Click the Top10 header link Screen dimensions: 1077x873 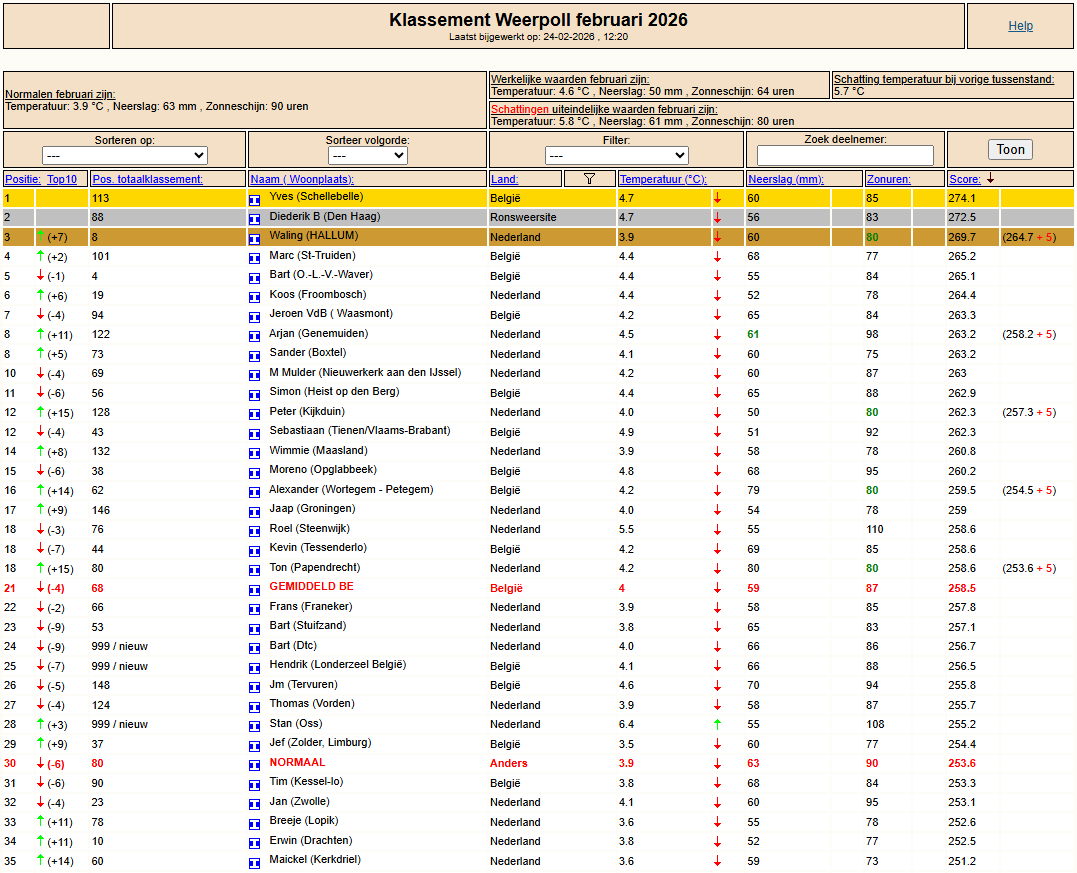pos(61,179)
